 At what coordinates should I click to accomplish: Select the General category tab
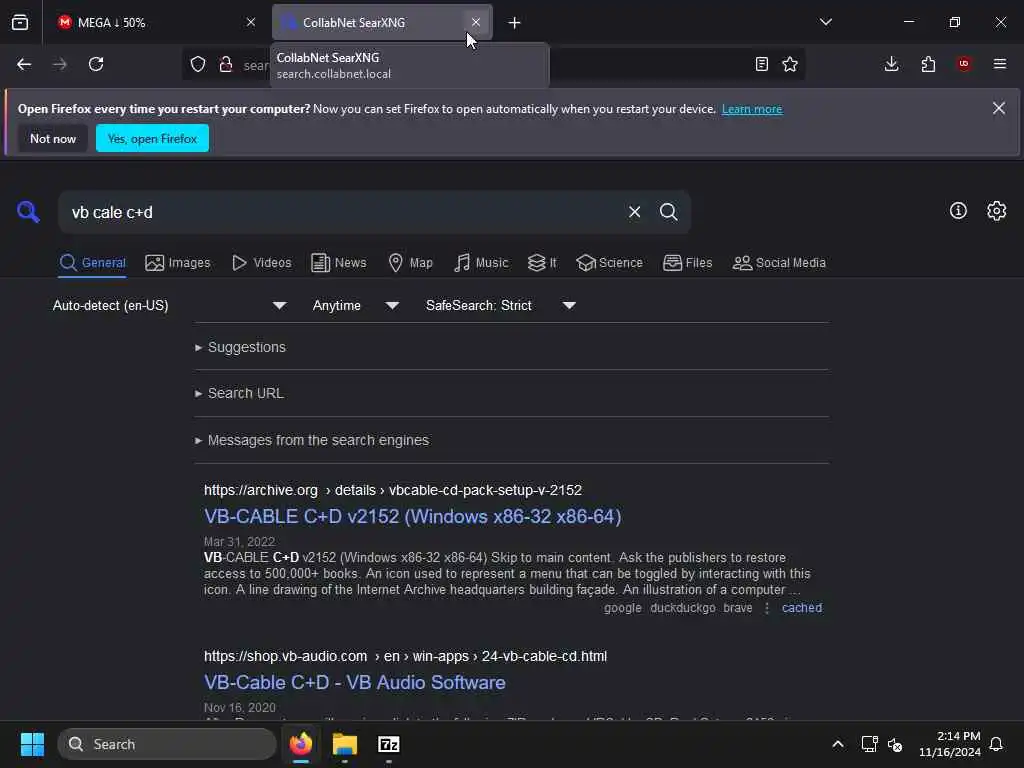(x=92, y=263)
